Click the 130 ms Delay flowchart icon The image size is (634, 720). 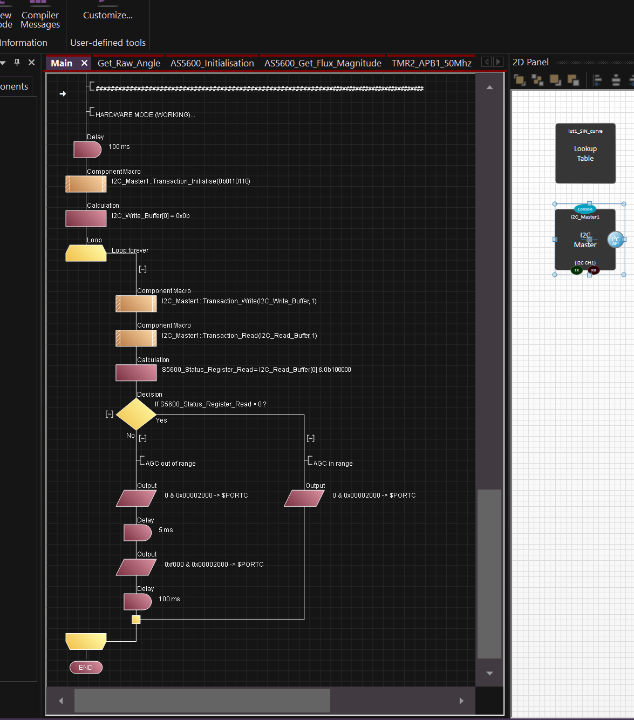tap(86, 149)
